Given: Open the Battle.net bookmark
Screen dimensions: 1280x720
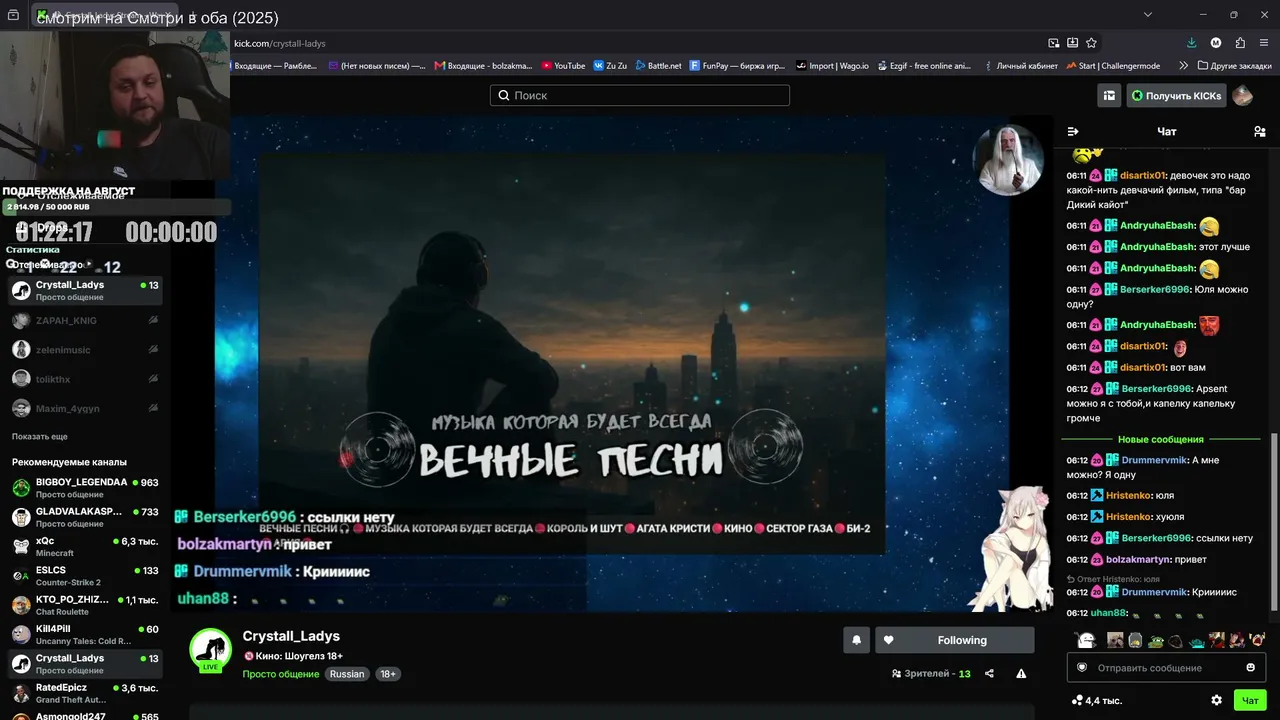Looking at the screenshot, I should click(658, 66).
